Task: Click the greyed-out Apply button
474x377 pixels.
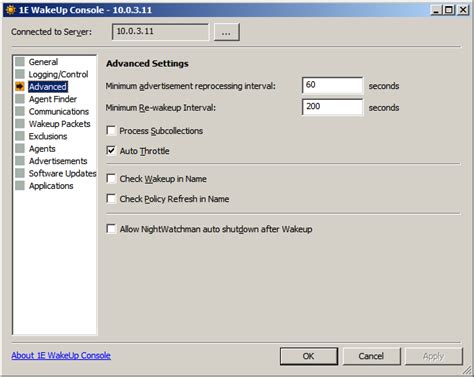Action: click(434, 356)
